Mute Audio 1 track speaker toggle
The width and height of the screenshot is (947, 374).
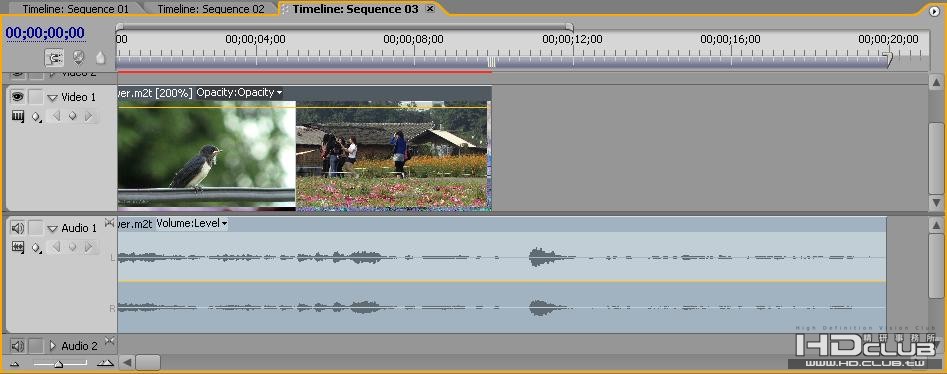point(18,228)
